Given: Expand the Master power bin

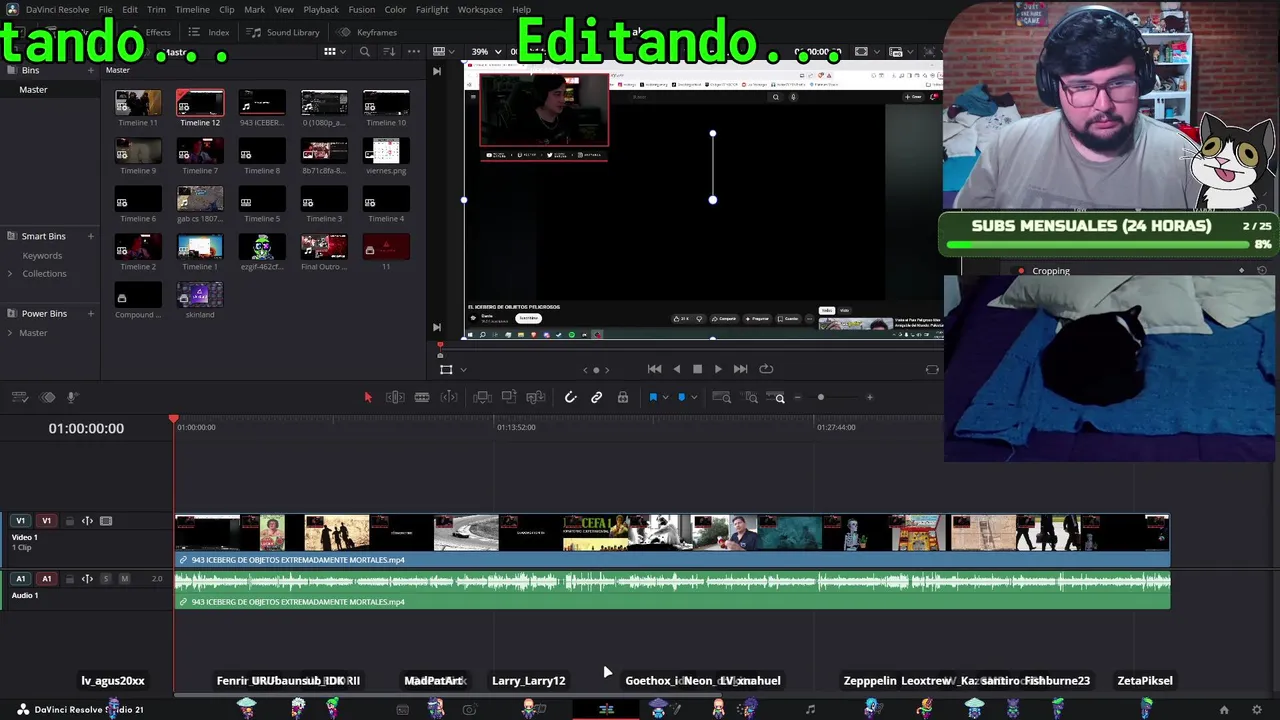Looking at the screenshot, I should coord(10,333).
